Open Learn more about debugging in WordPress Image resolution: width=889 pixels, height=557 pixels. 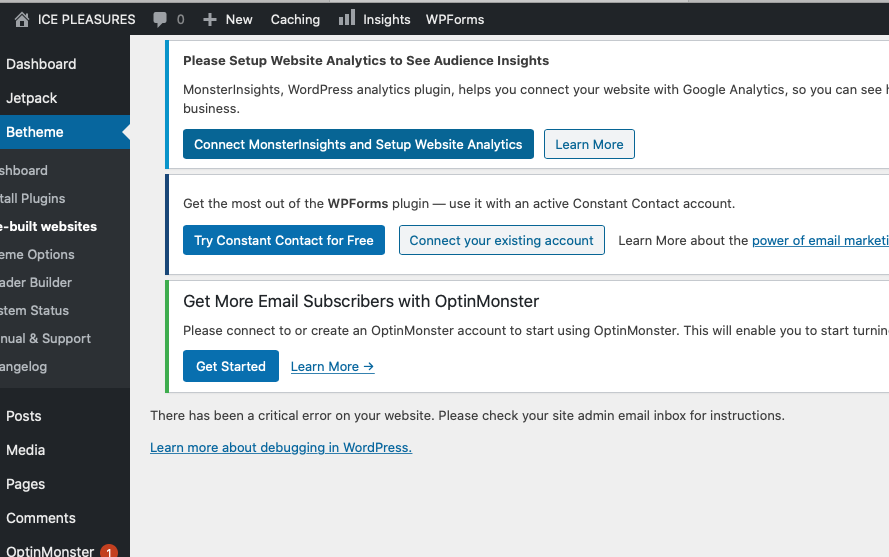pyautogui.click(x=281, y=448)
